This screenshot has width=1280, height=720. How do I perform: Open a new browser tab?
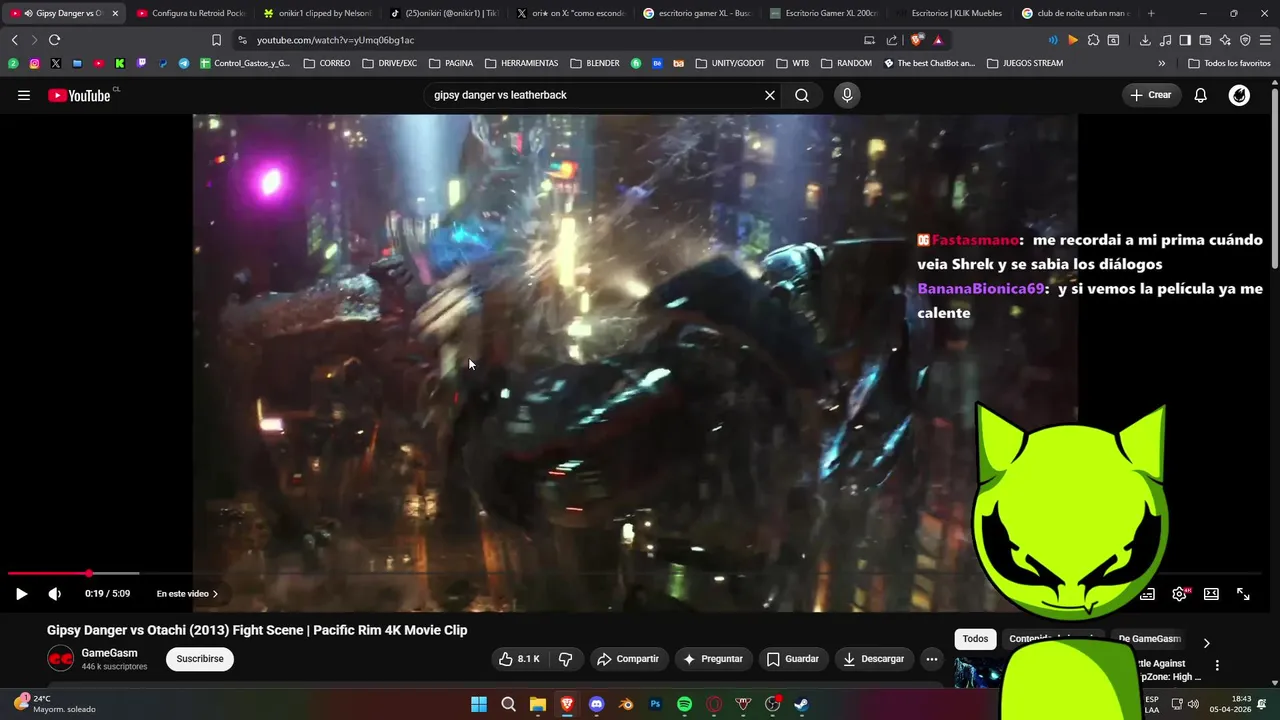point(1151,13)
